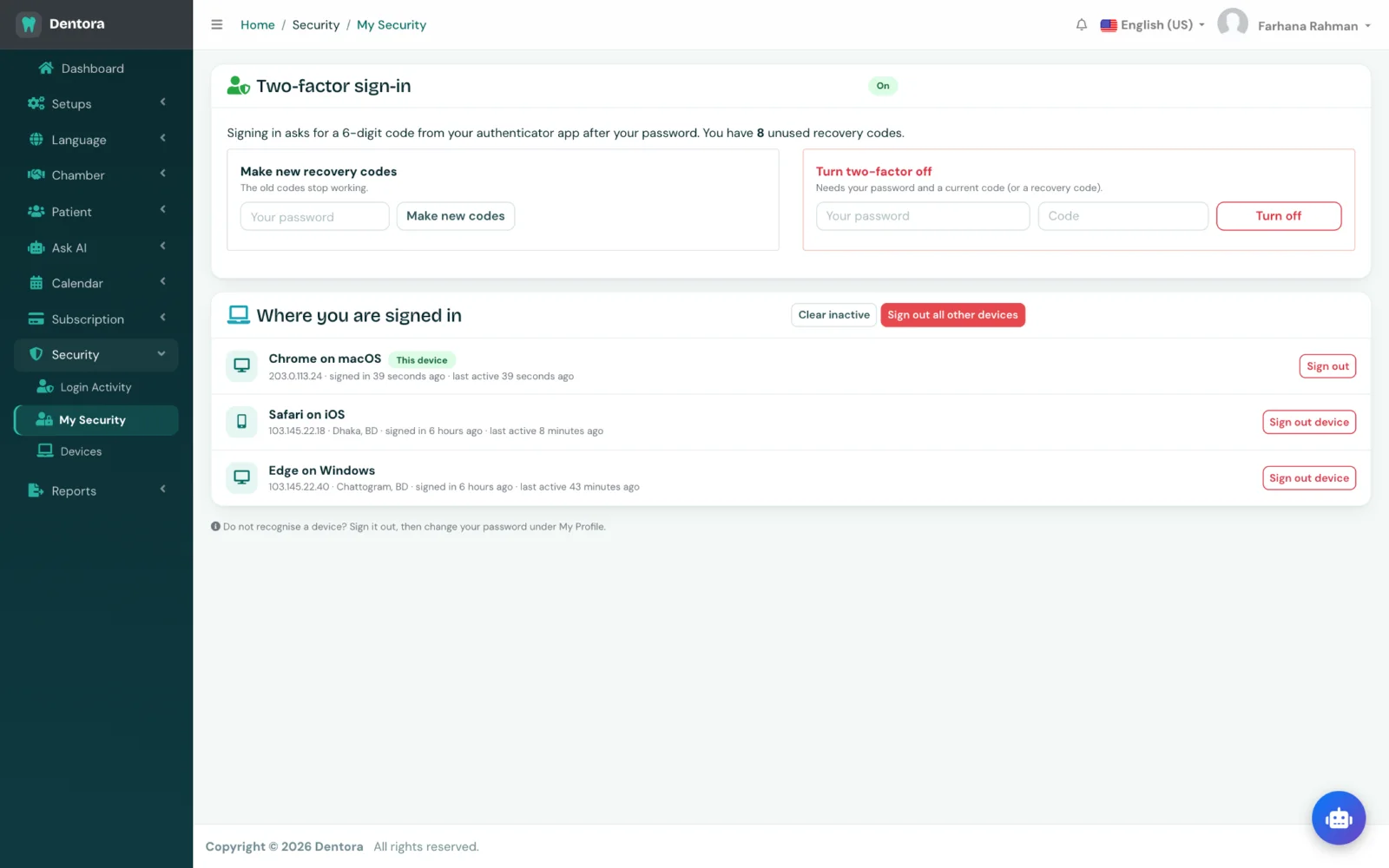The image size is (1389, 868).
Task: Focus password field under Turn two-factor off
Action: [922, 216]
